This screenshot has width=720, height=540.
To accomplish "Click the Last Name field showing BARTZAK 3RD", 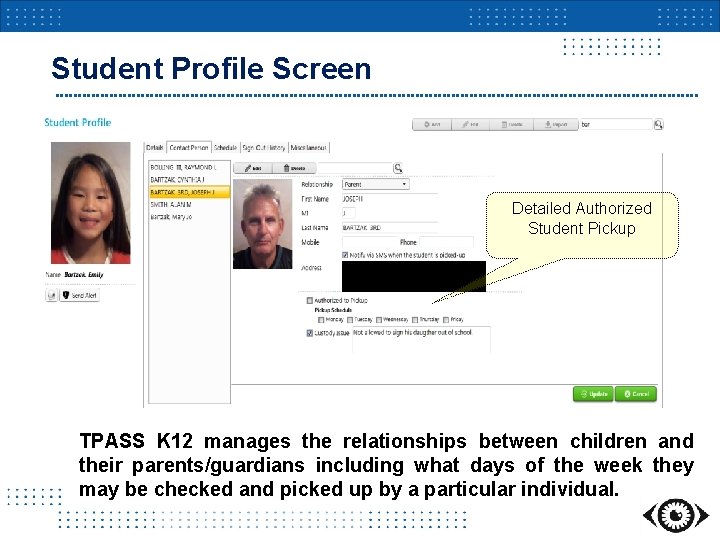I will 389,228.
